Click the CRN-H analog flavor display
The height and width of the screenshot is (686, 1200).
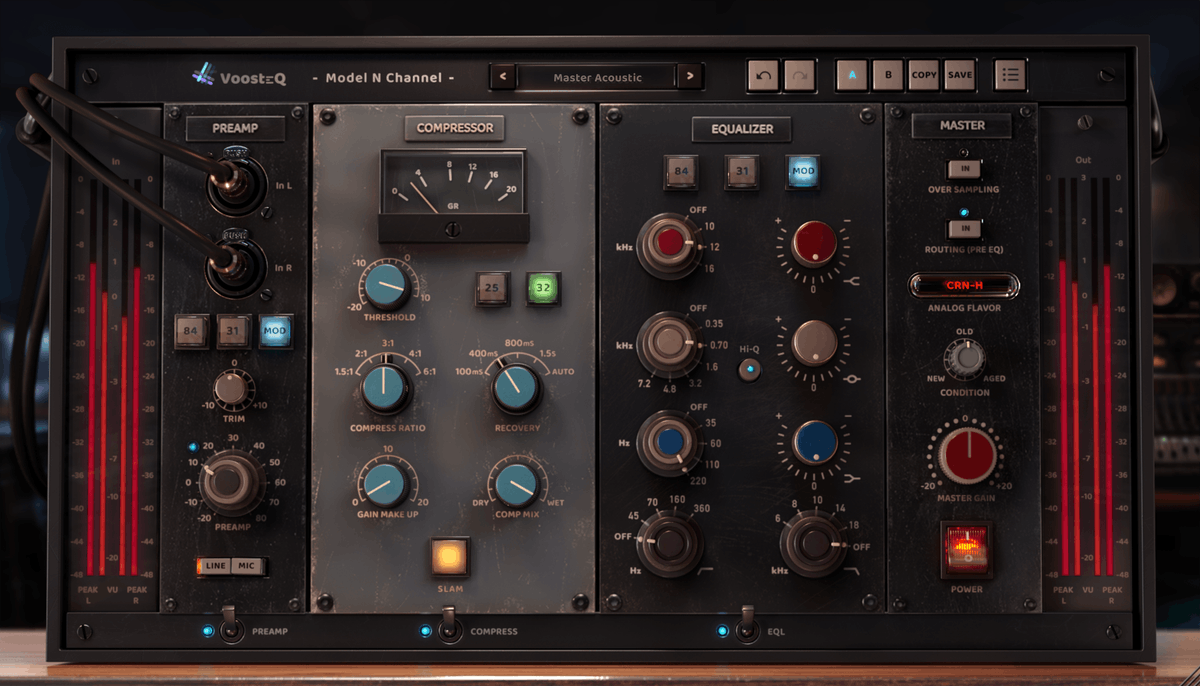(x=964, y=286)
